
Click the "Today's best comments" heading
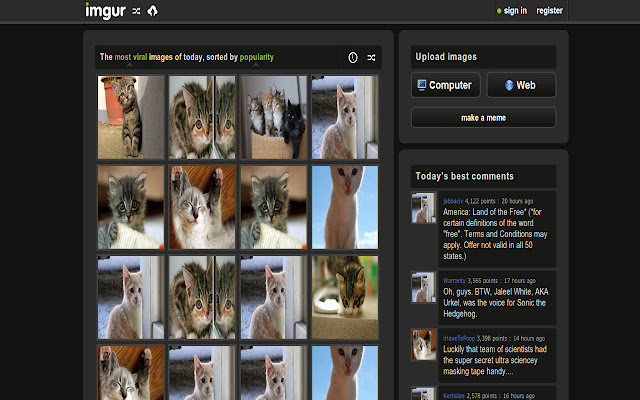point(464,176)
